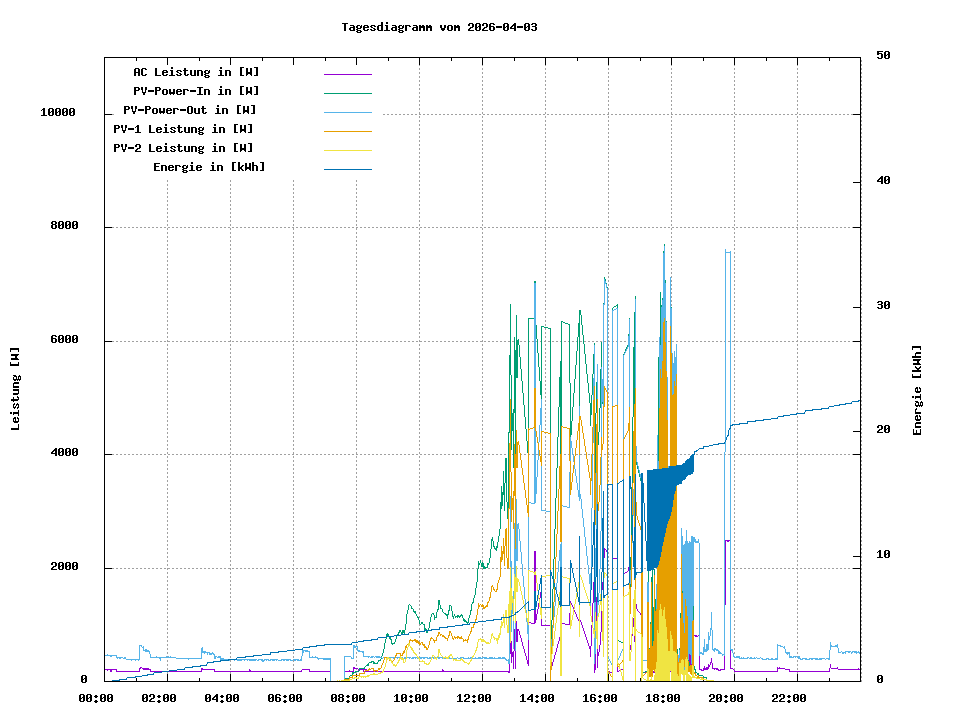960x720 pixels.
Task: Click the 50 tick label on the right axis
Action: pos(883,56)
